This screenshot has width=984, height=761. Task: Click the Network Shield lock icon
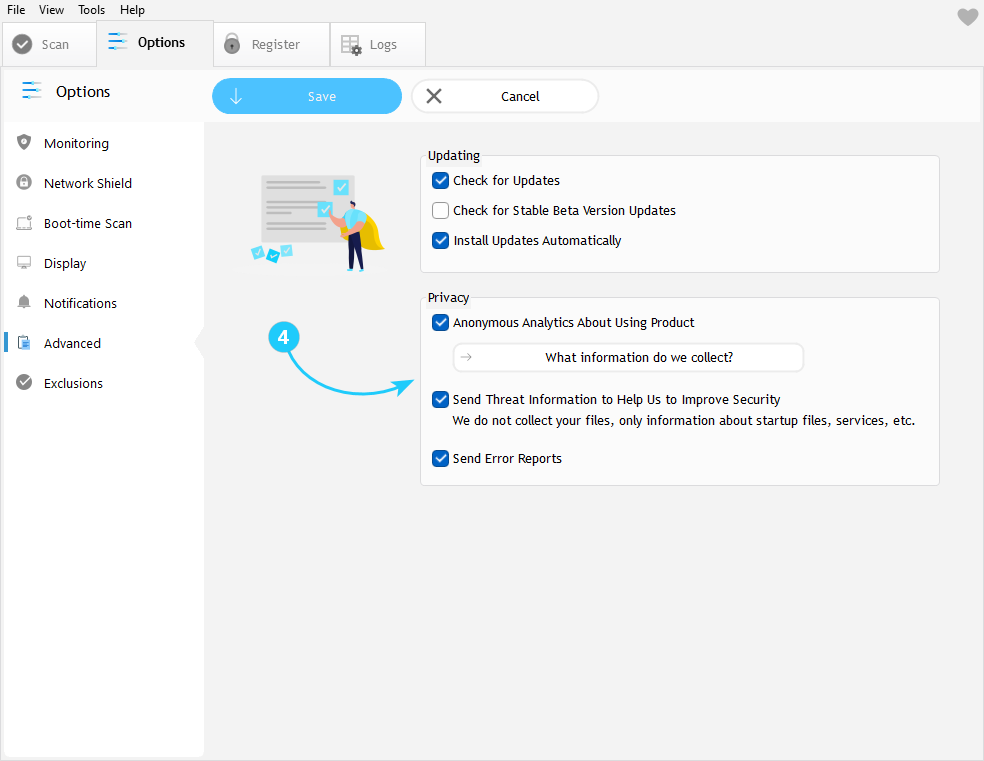click(24, 183)
